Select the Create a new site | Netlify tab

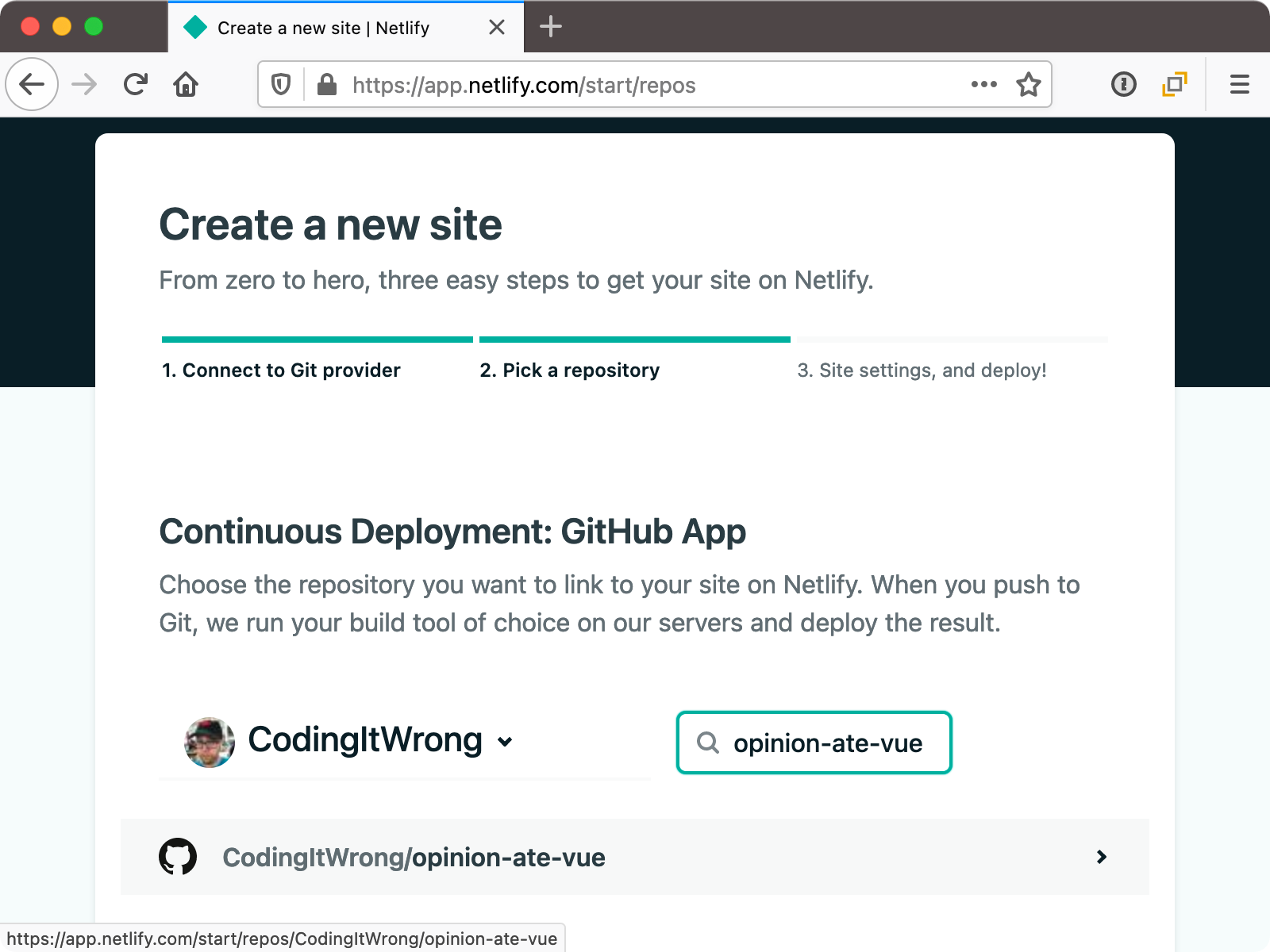(x=346, y=28)
